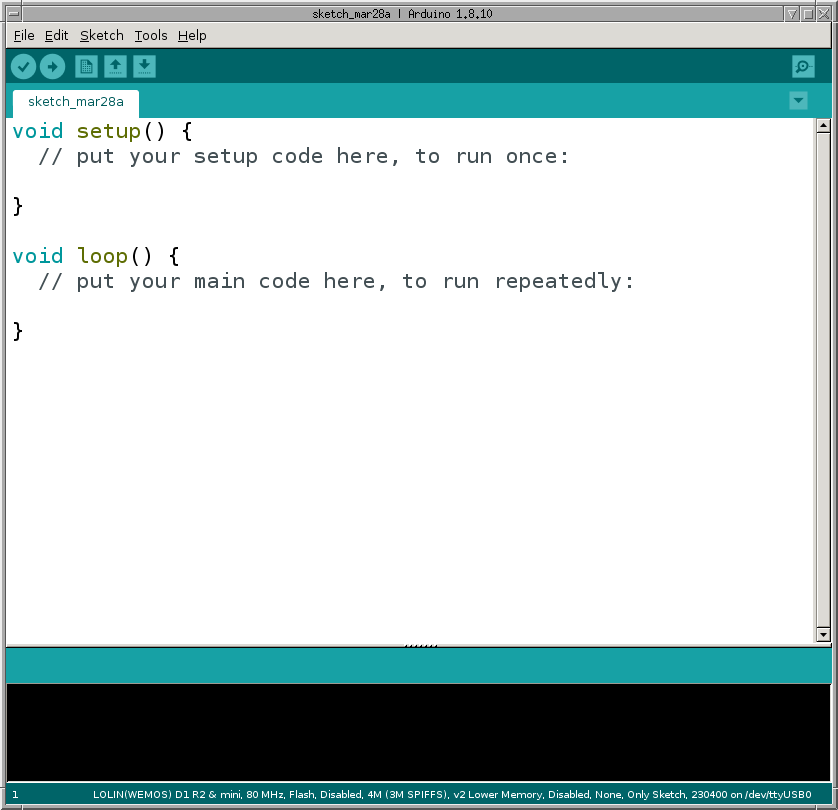
Task: Save the sketch using the down-arrow icon
Action: [x=144, y=67]
